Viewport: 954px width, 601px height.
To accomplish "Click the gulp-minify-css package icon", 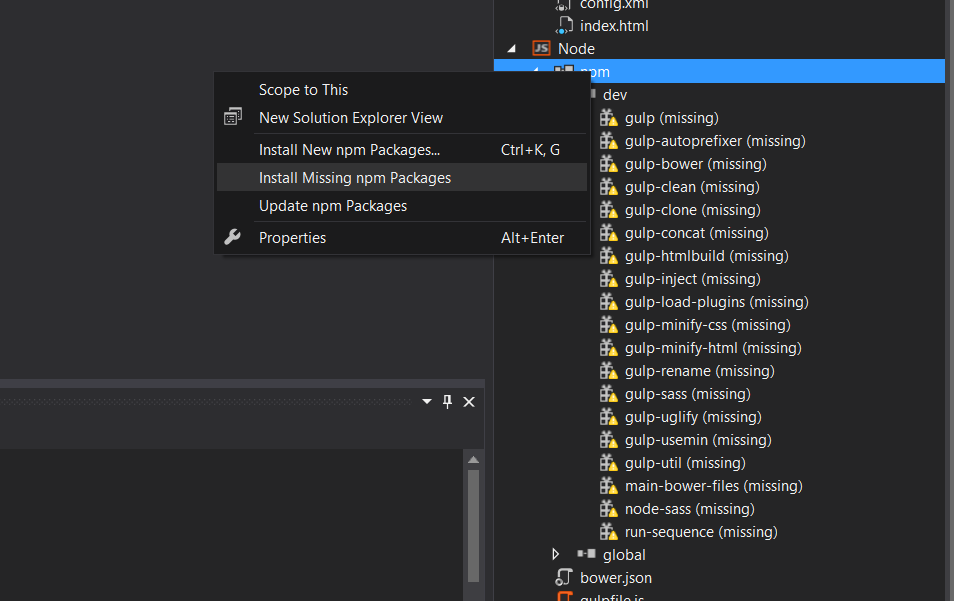I will (608, 325).
